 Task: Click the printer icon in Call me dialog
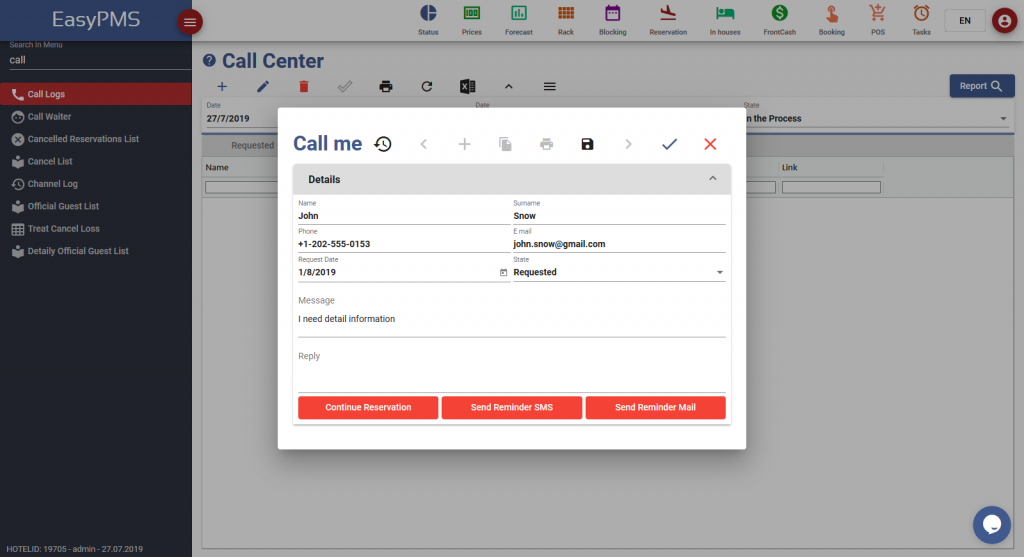[547, 144]
